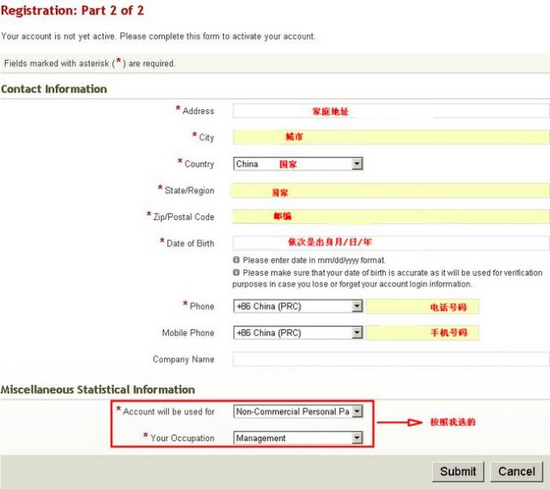Expand the Mobile Phone country code dropdown
550x489 pixels.
298,333
